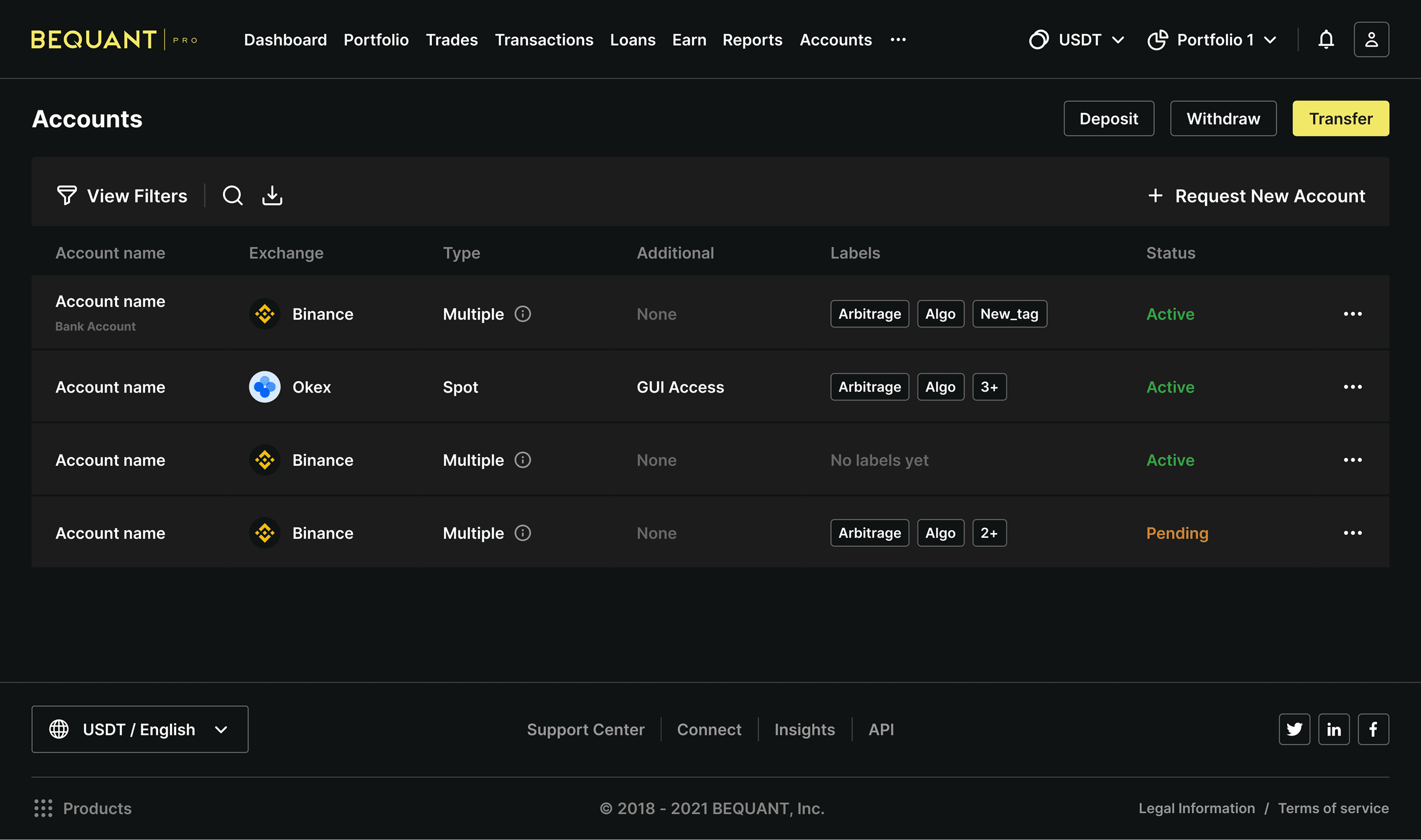1421x840 pixels.
Task: Click info icon beside first Multiple type
Action: [523, 314]
